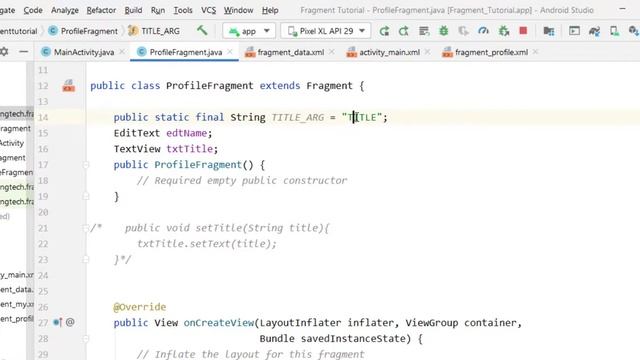Click the TITLE_ARG constant on line 14
This screenshot has width=640, height=360.
pos(298,118)
